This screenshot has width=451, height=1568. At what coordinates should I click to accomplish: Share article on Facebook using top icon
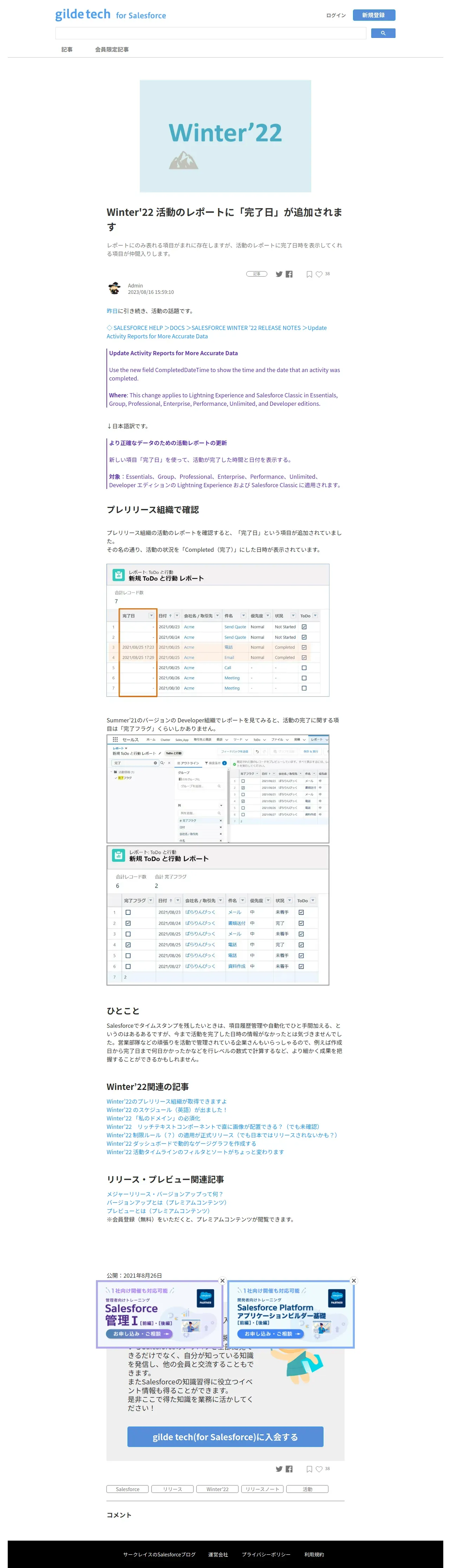[x=289, y=274]
